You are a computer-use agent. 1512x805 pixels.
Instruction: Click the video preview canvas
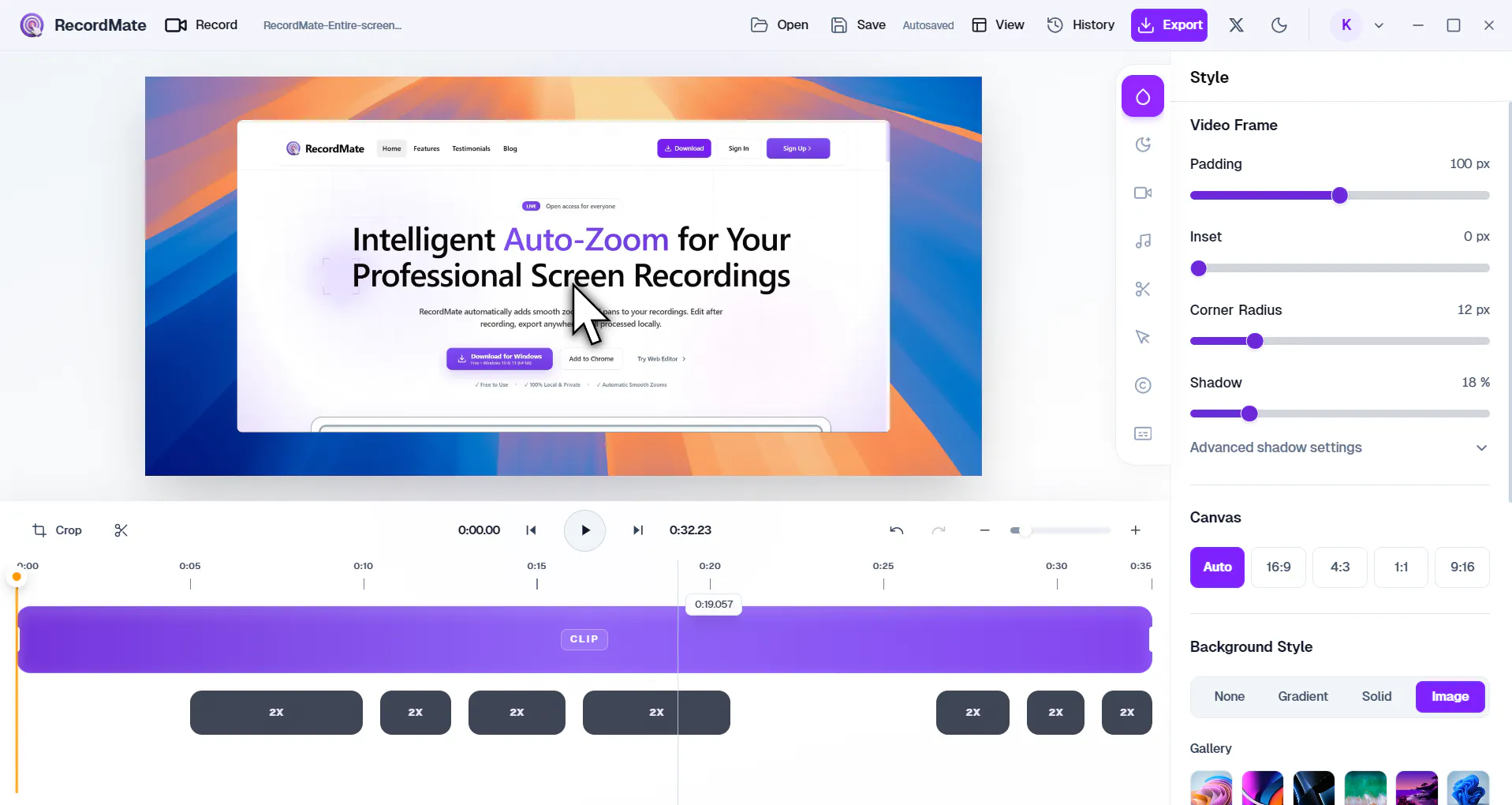(563, 276)
